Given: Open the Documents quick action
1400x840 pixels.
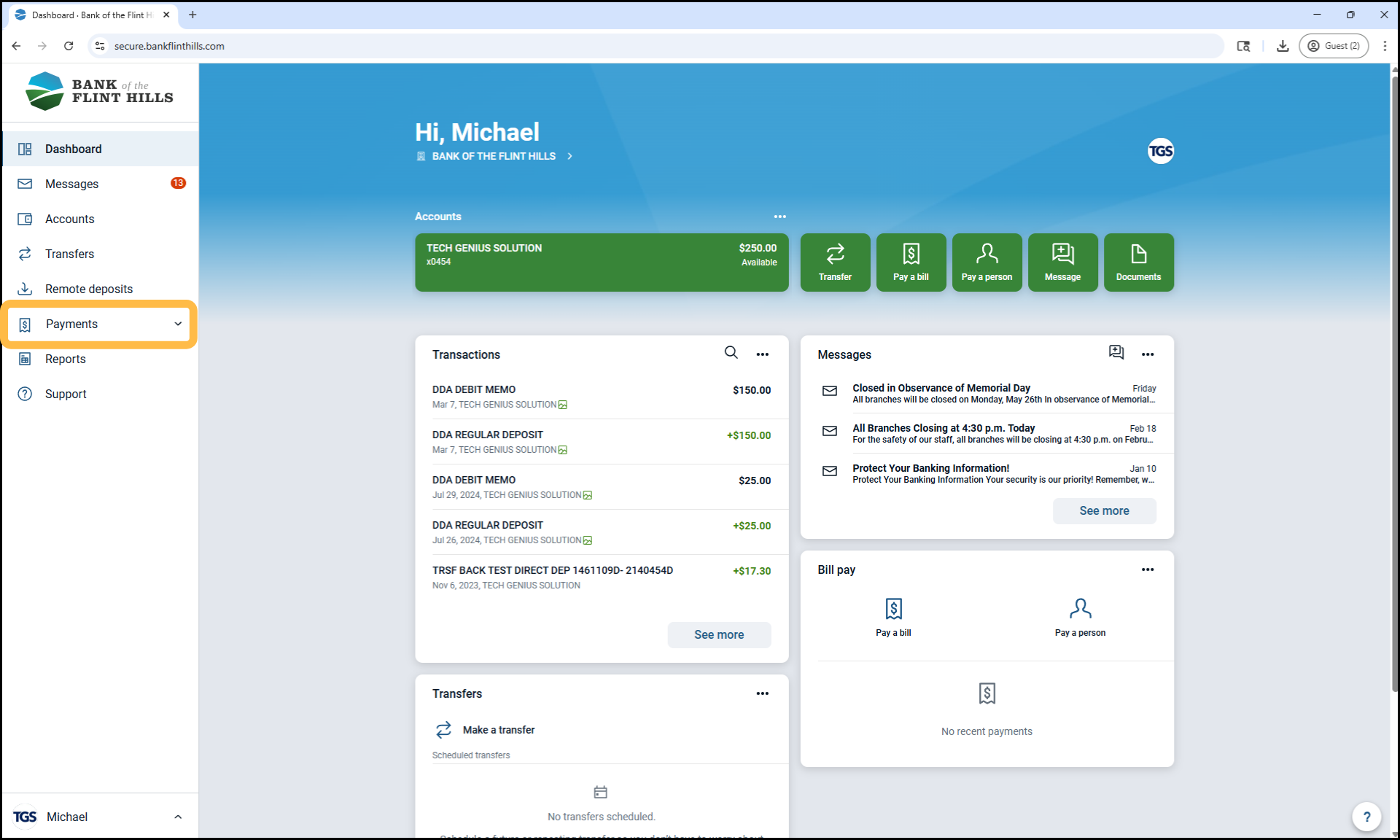Looking at the screenshot, I should pyautogui.click(x=1138, y=262).
